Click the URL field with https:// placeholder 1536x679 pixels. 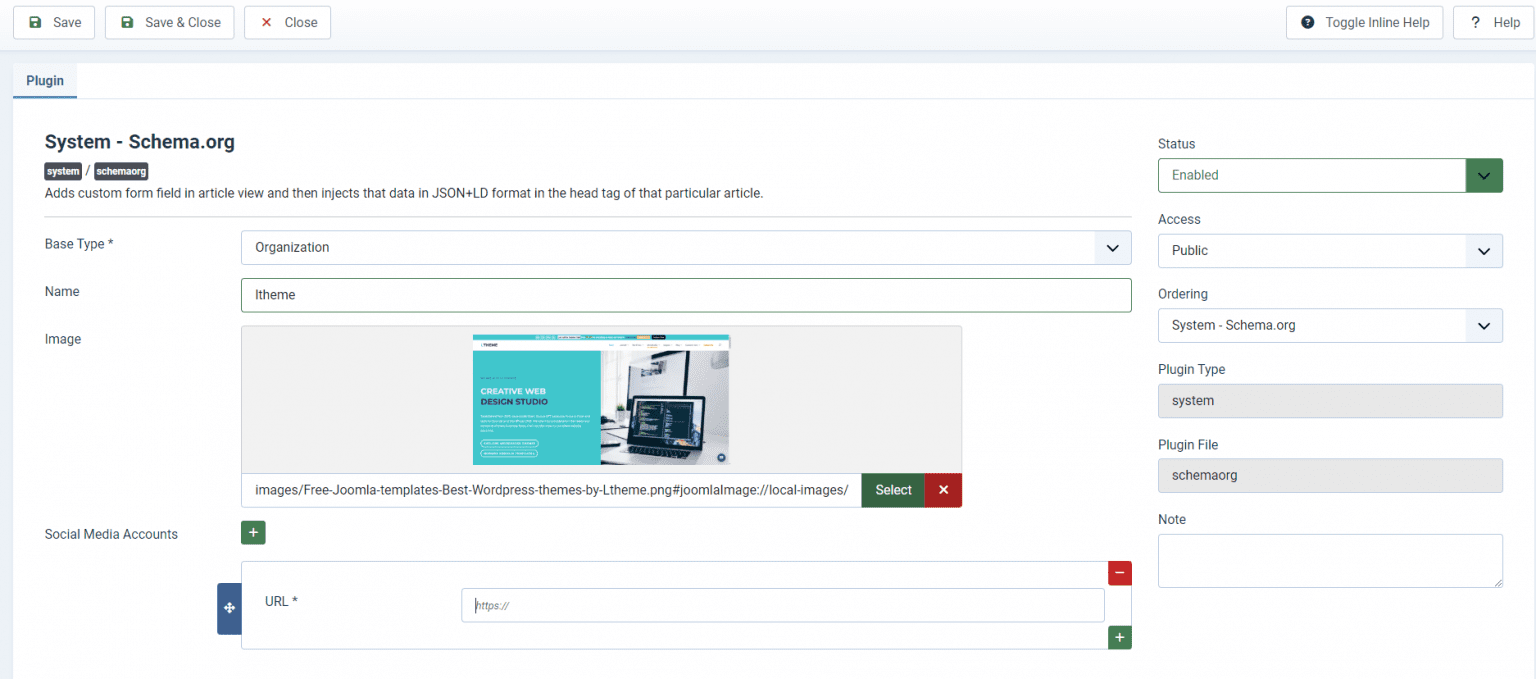(782, 605)
